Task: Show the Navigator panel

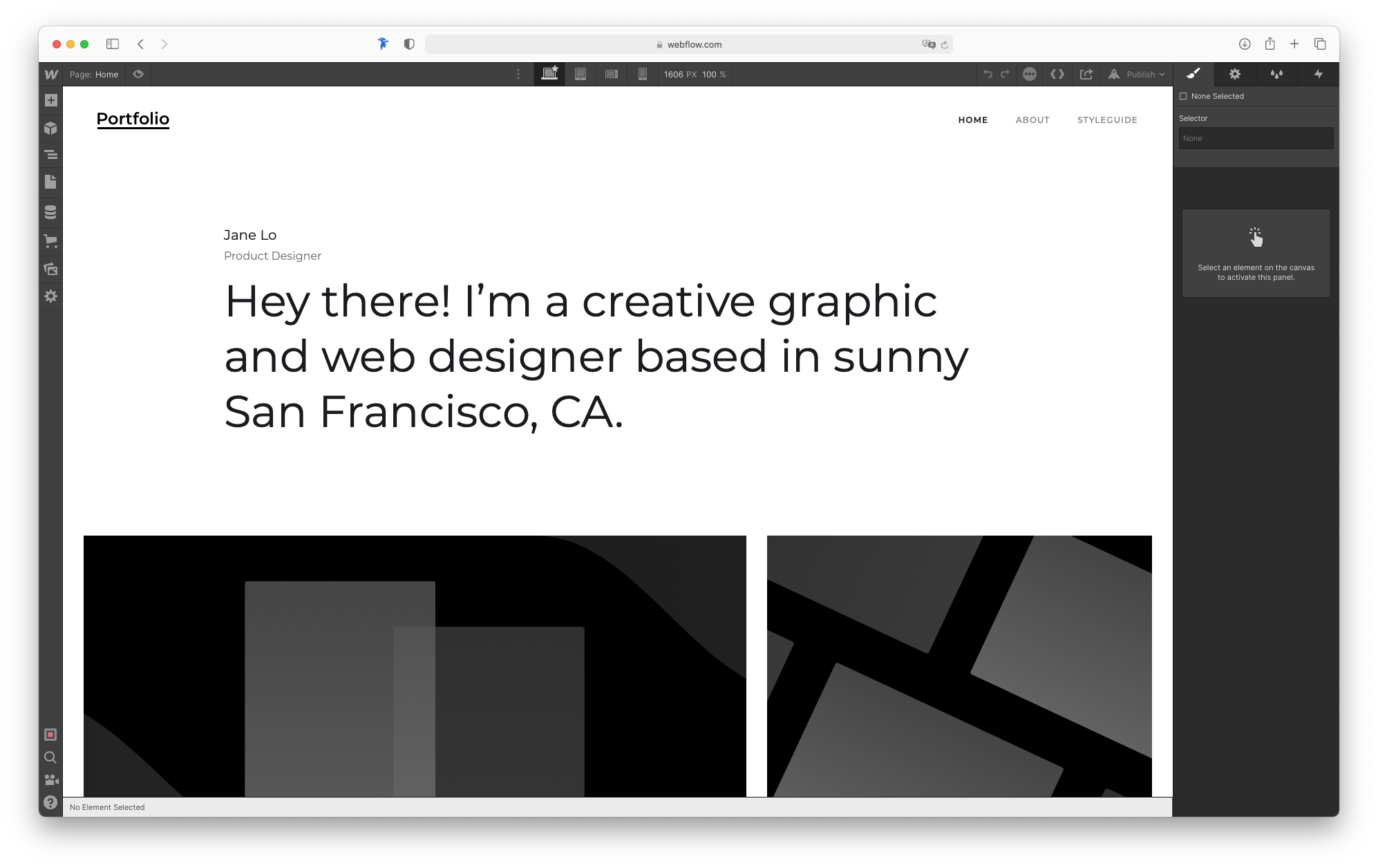Action: 50,155
